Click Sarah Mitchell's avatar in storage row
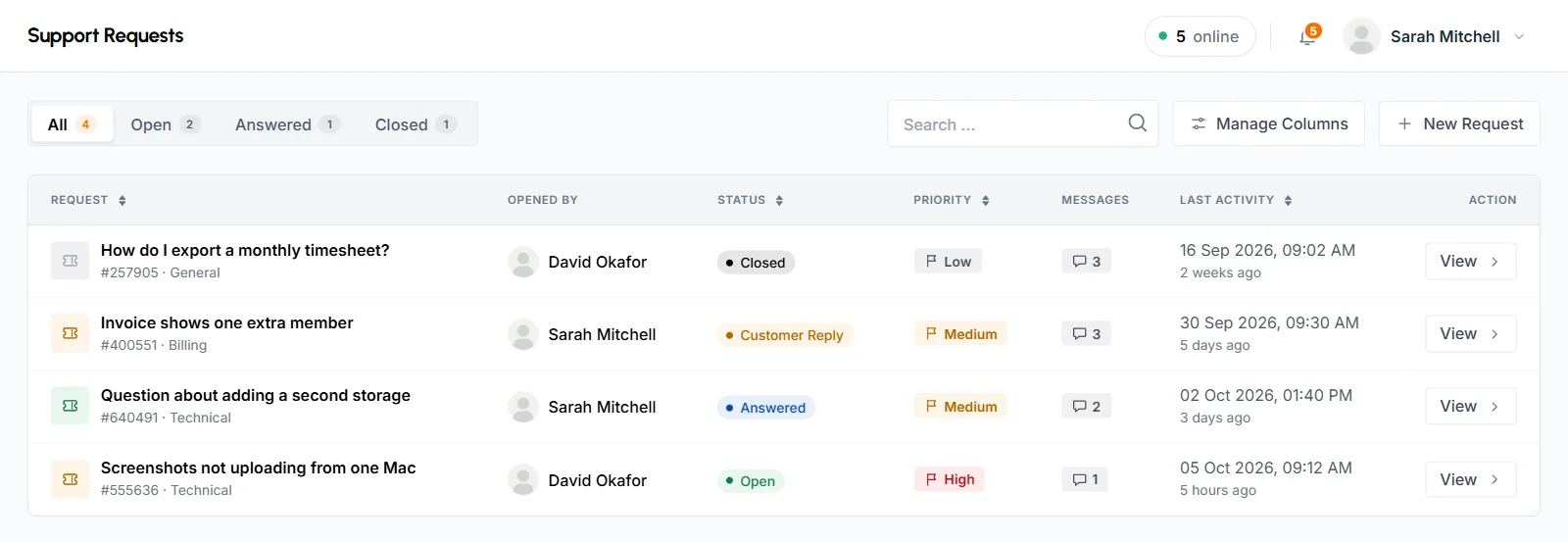 pyautogui.click(x=523, y=407)
